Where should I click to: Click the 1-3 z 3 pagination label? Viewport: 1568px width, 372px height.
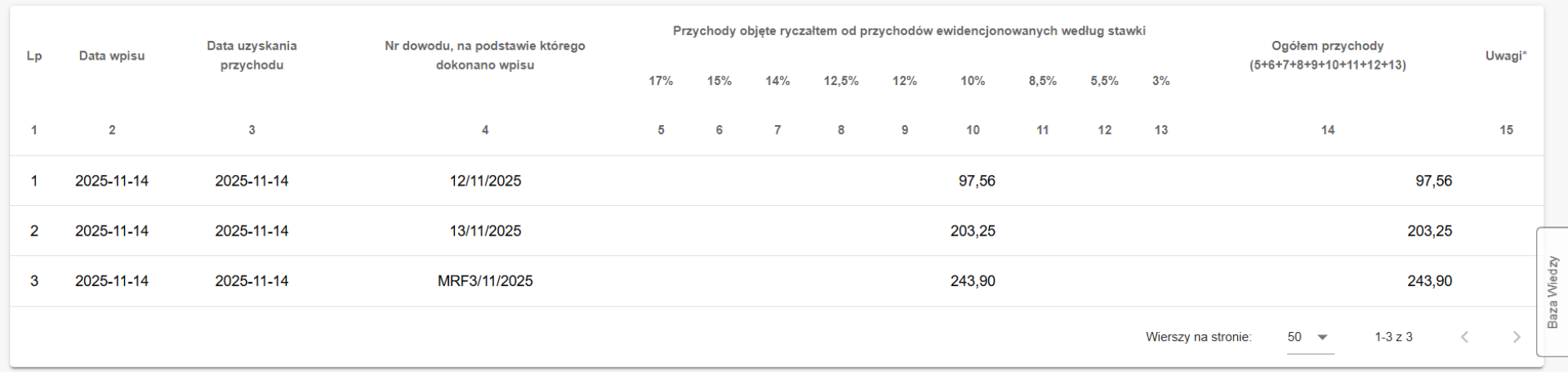1393,337
